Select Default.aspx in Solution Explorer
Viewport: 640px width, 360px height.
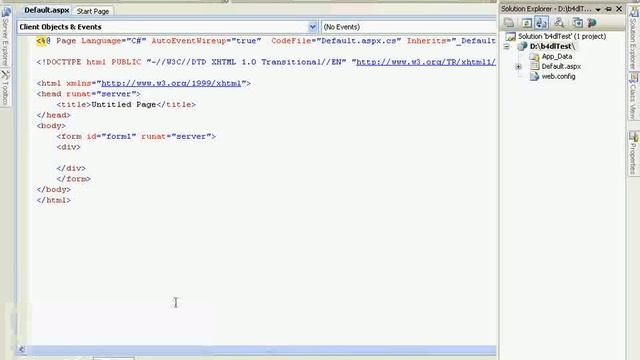coord(561,67)
